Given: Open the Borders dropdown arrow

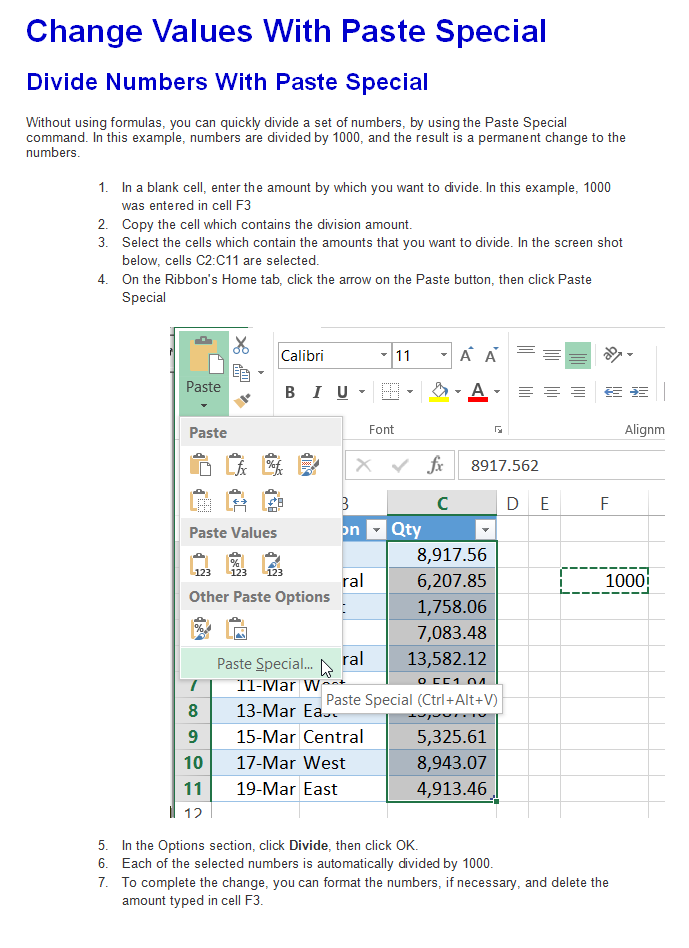Looking at the screenshot, I should pos(410,392).
